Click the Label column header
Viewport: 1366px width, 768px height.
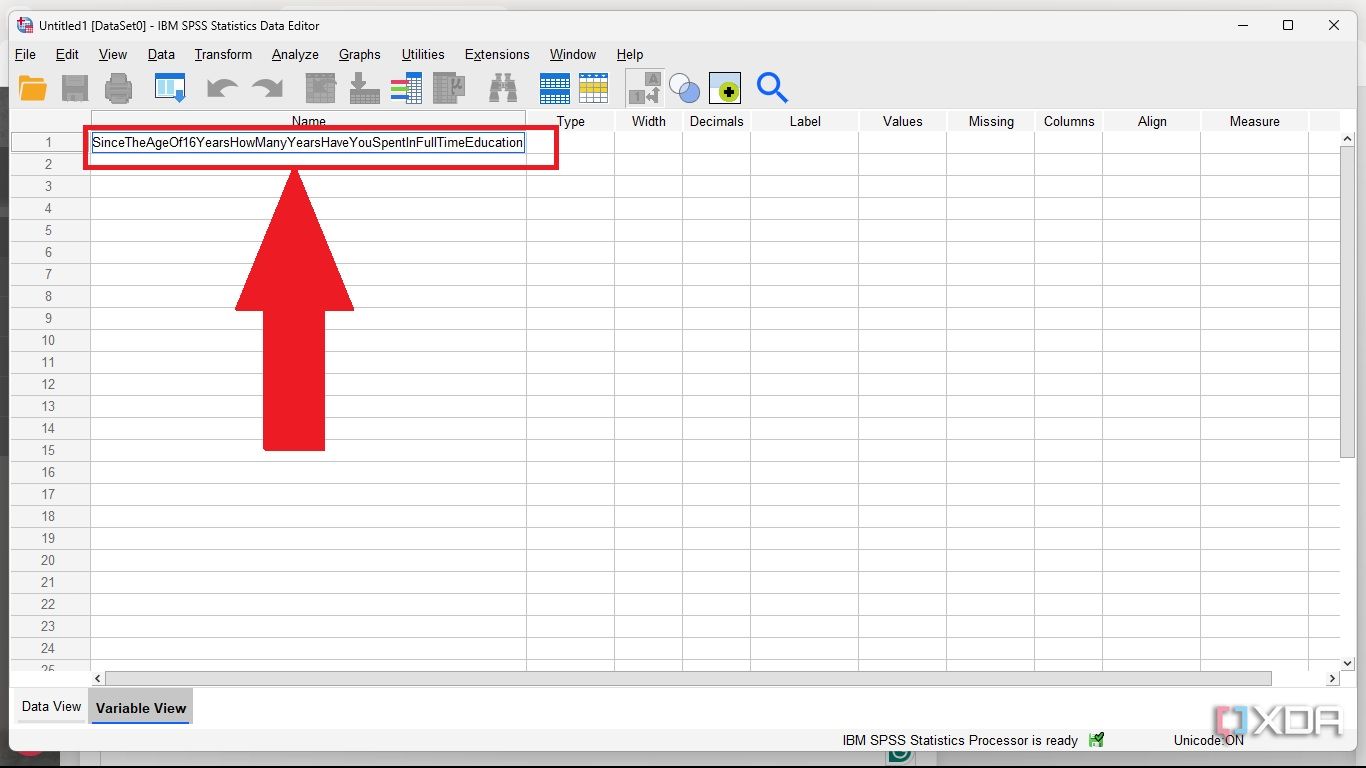tap(804, 121)
